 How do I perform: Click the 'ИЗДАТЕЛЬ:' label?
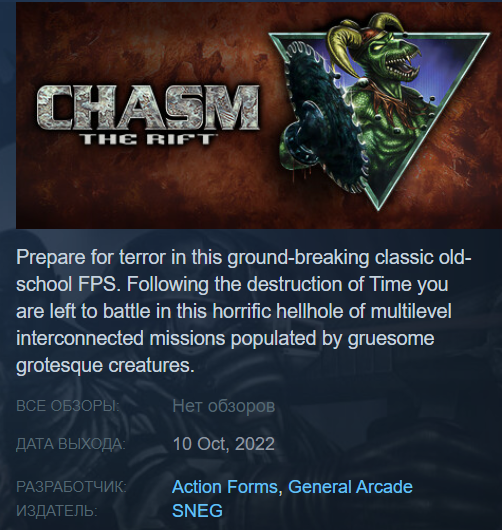(x=57, y=510)
